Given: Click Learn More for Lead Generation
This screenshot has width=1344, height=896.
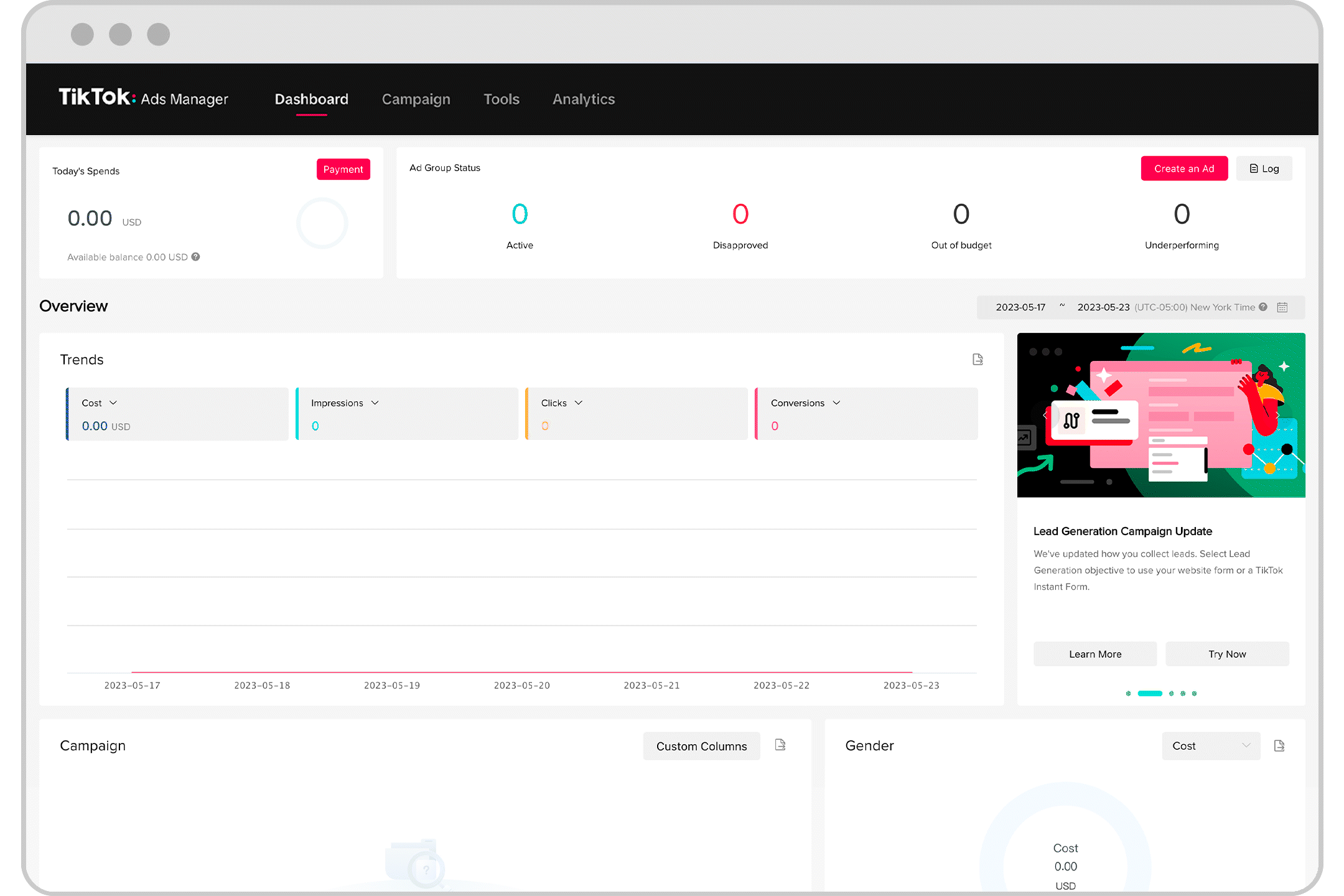Looking at the screenshot, I should [x=1093, y=654].
